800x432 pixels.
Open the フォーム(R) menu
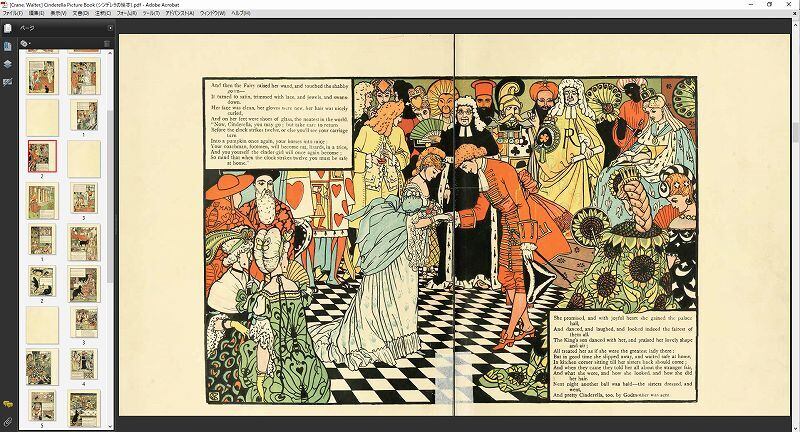(127, 13)
